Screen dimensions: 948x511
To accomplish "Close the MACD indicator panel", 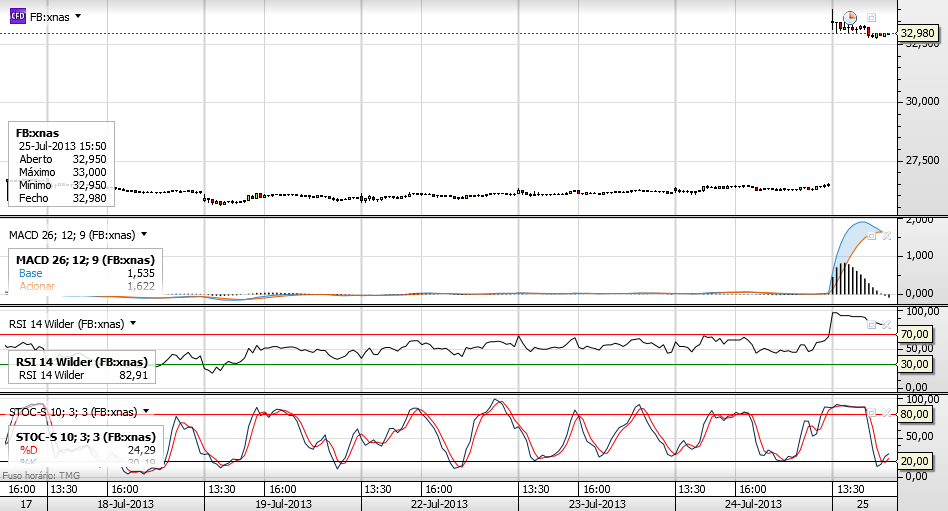I will (x=886, y=236).
